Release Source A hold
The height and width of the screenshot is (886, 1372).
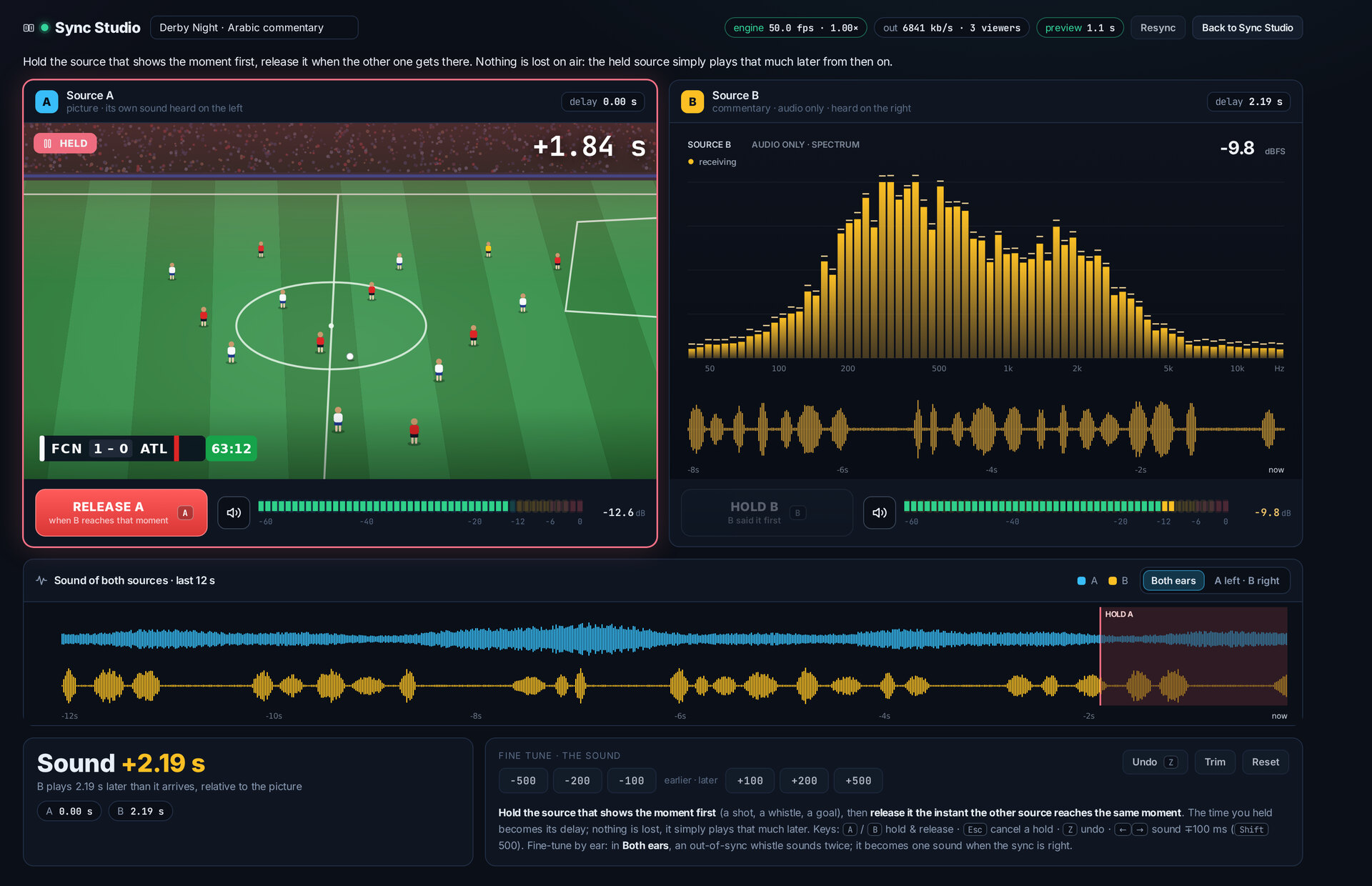[x=121, y=512]
